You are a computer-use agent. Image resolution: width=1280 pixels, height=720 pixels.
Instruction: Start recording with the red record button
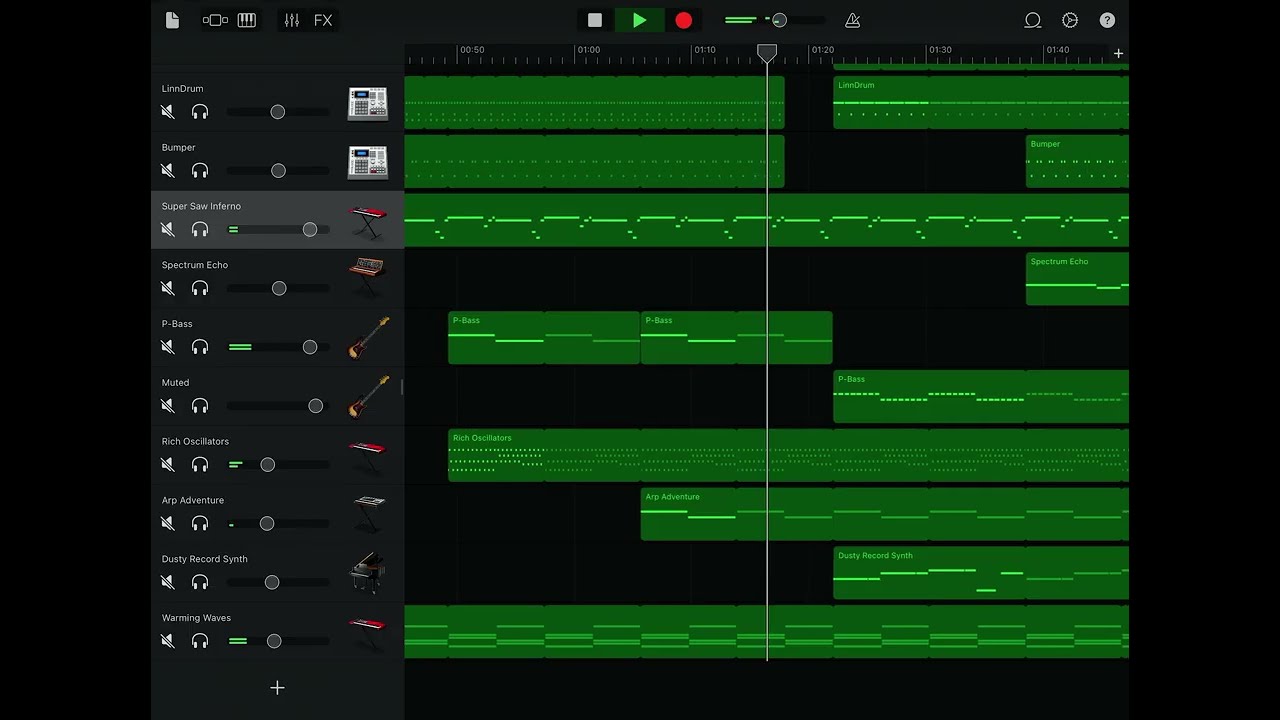click(x=684, y=20)
